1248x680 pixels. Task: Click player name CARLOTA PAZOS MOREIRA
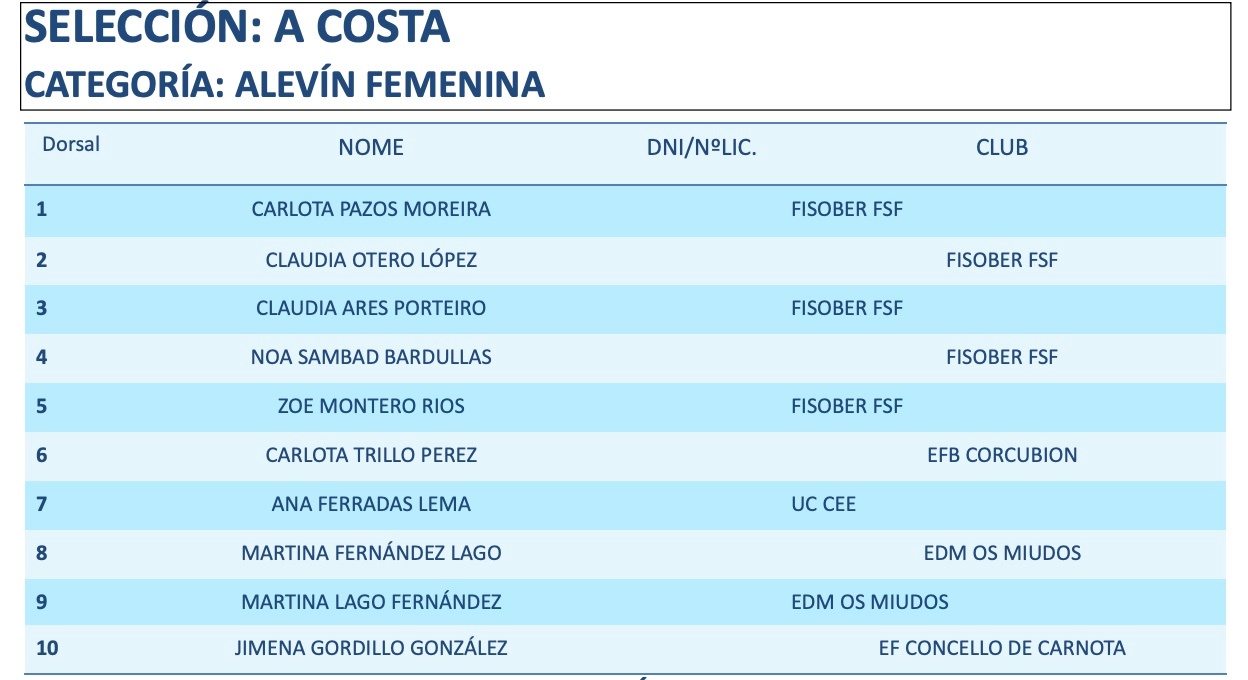pos(371,209)
